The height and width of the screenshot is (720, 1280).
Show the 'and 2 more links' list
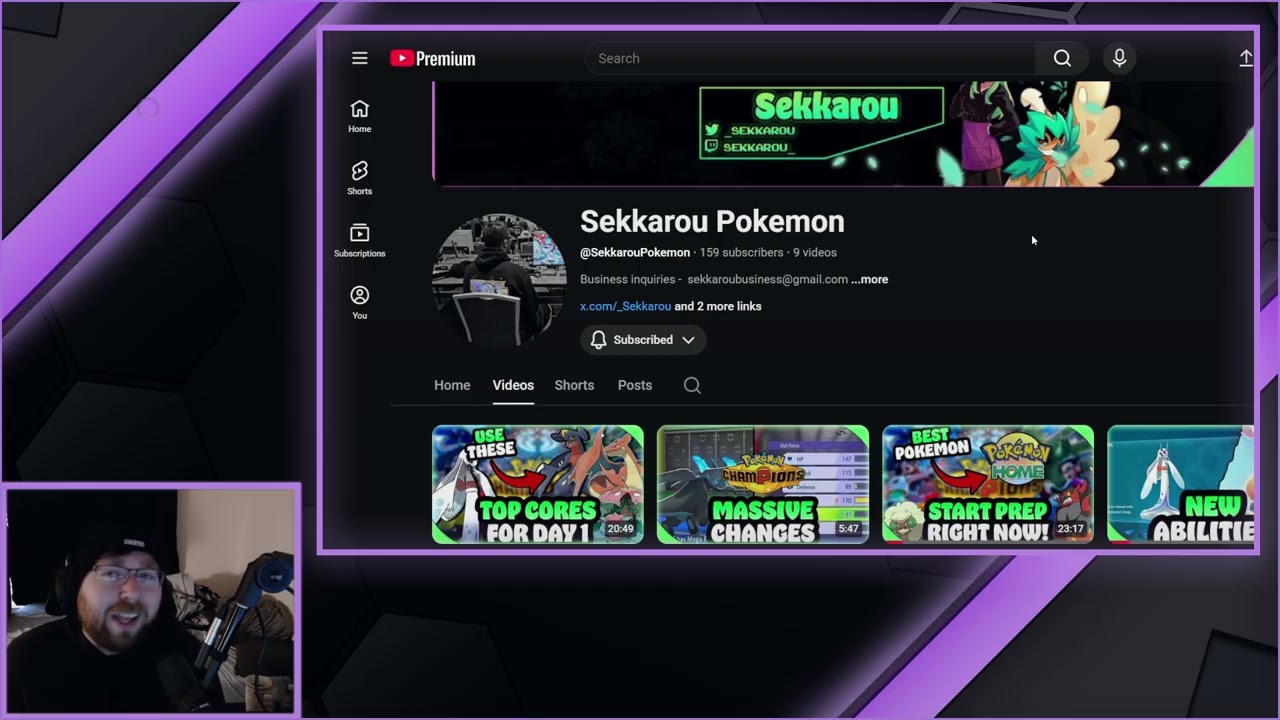coord(718,306)
